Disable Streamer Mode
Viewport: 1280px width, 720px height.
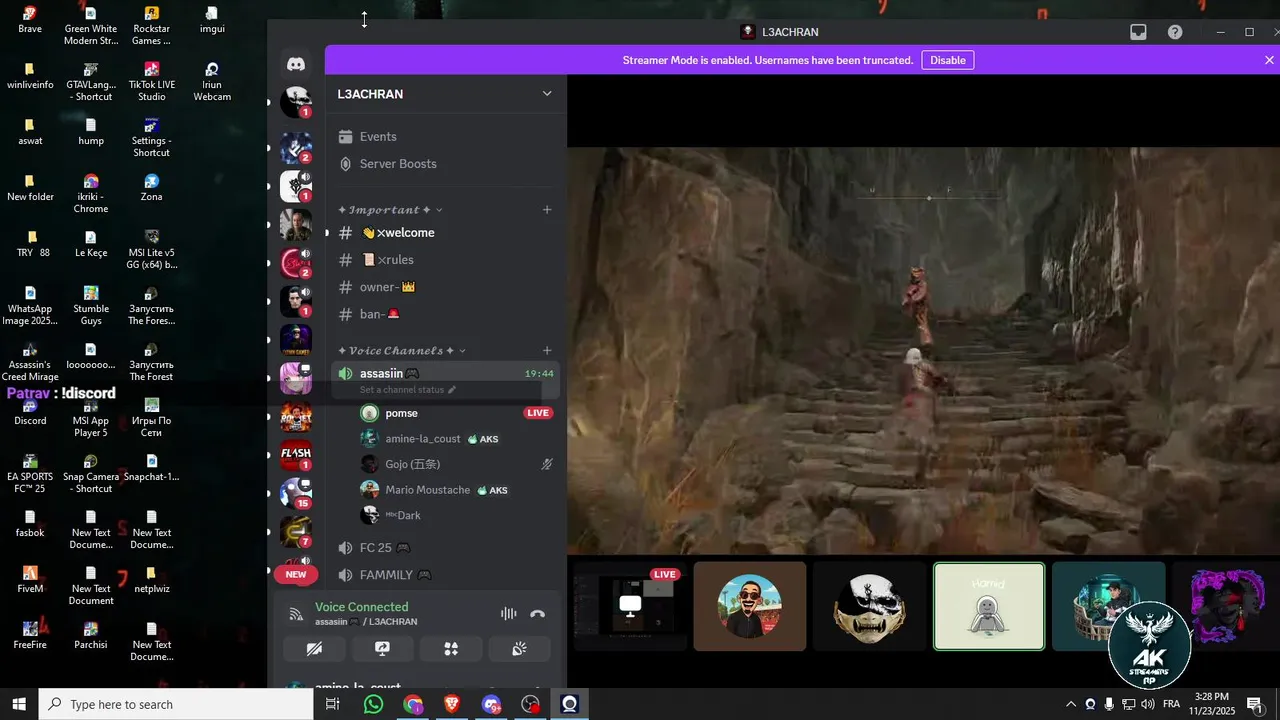(x=948, y=60)
